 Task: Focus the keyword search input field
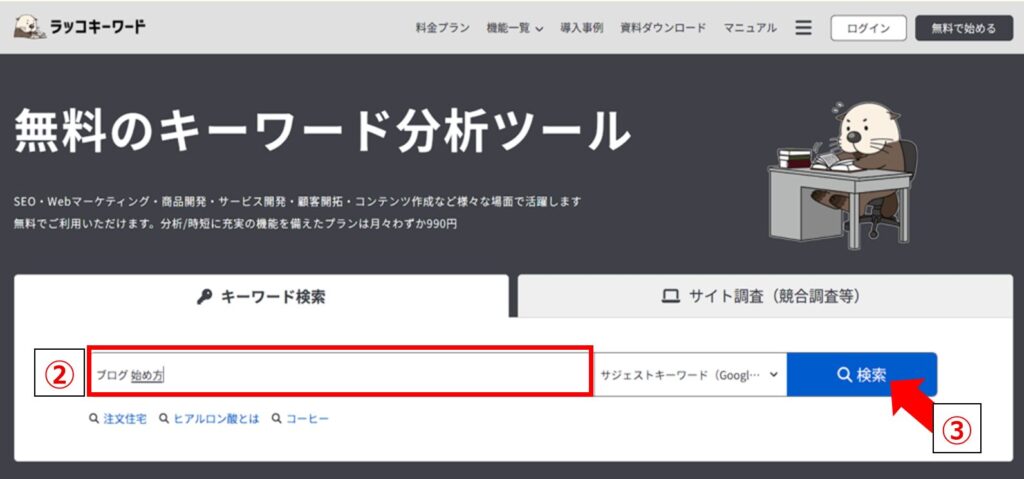340,374
